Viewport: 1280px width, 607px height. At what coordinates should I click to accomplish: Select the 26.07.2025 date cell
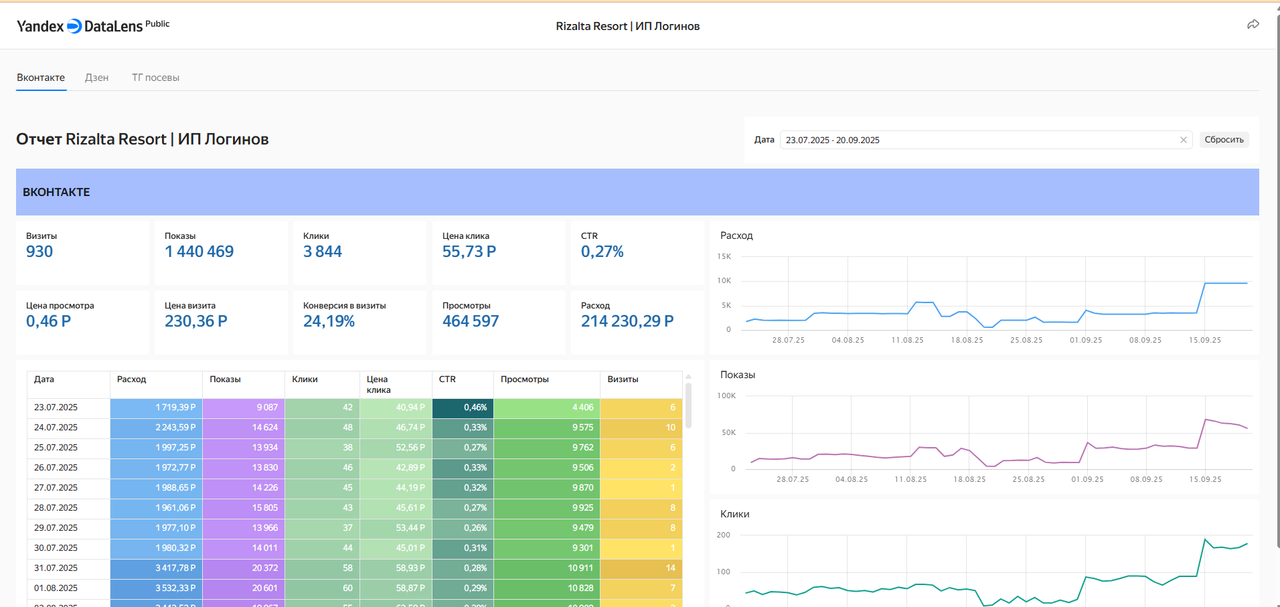68,468
